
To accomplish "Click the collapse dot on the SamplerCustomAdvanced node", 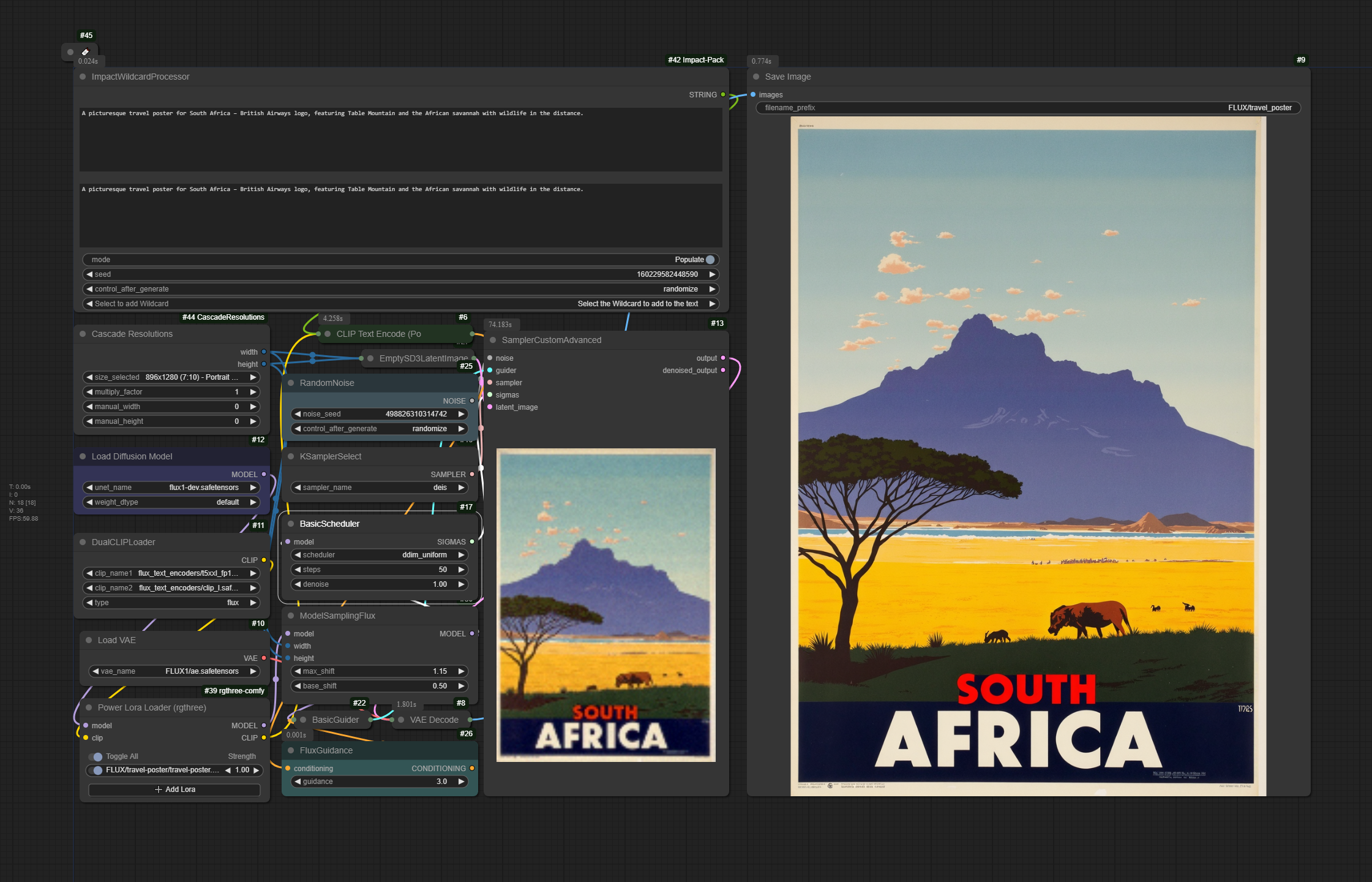I will coord(493,340).
